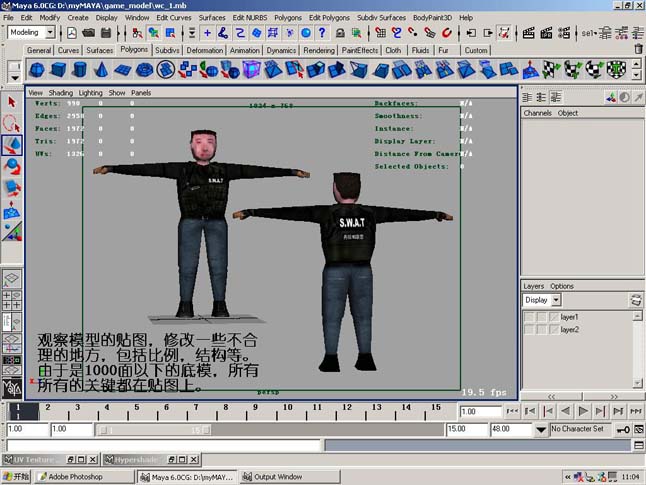Create a polygon torus from shelf
Image resolution: width=646 pixels, height=485 pixels.
[x=144, y=70]
